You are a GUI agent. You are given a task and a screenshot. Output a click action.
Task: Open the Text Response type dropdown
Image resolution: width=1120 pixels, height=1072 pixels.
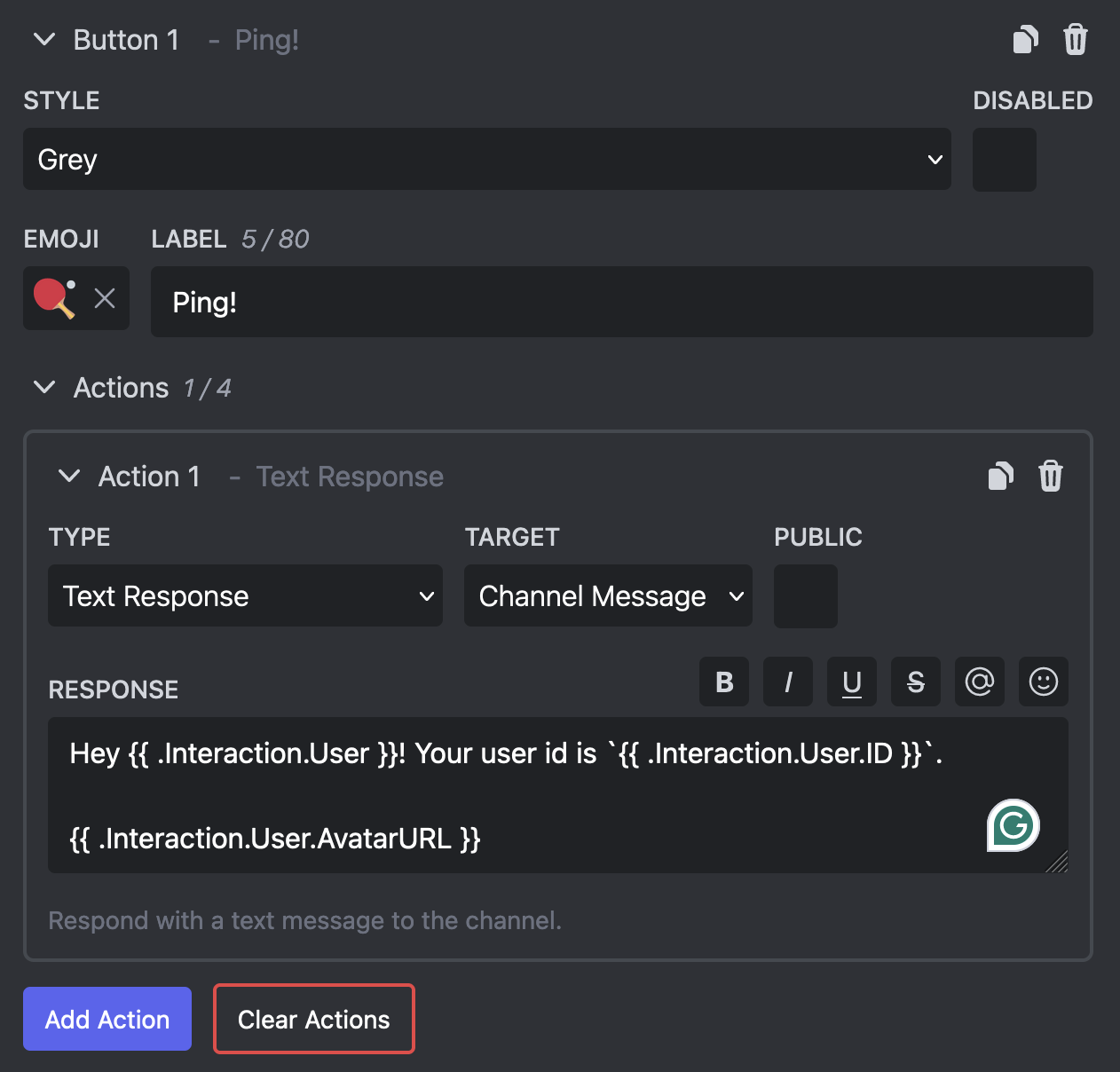245,595
